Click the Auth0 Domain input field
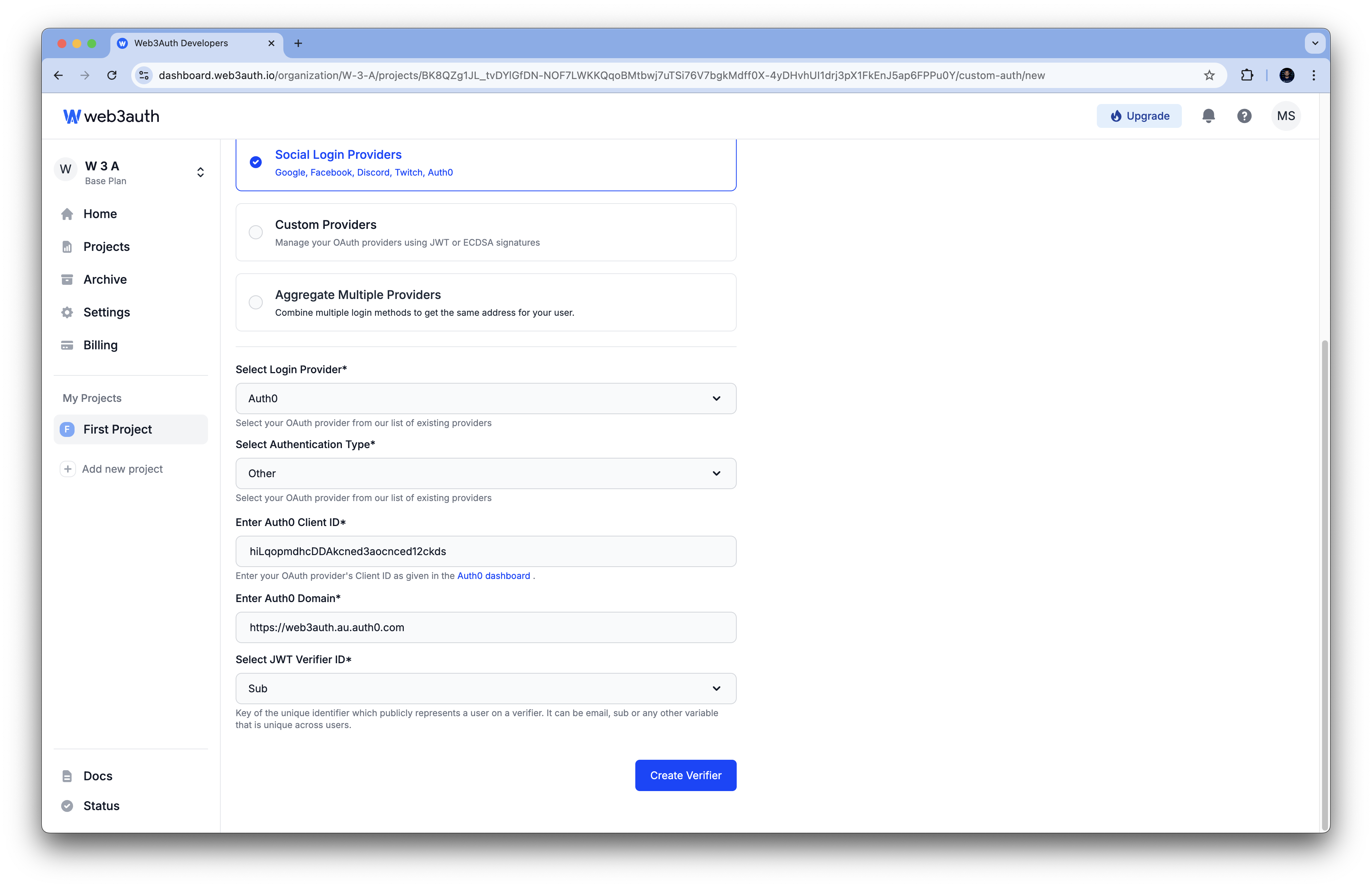 pyautogui.click(x=485, y=627)
